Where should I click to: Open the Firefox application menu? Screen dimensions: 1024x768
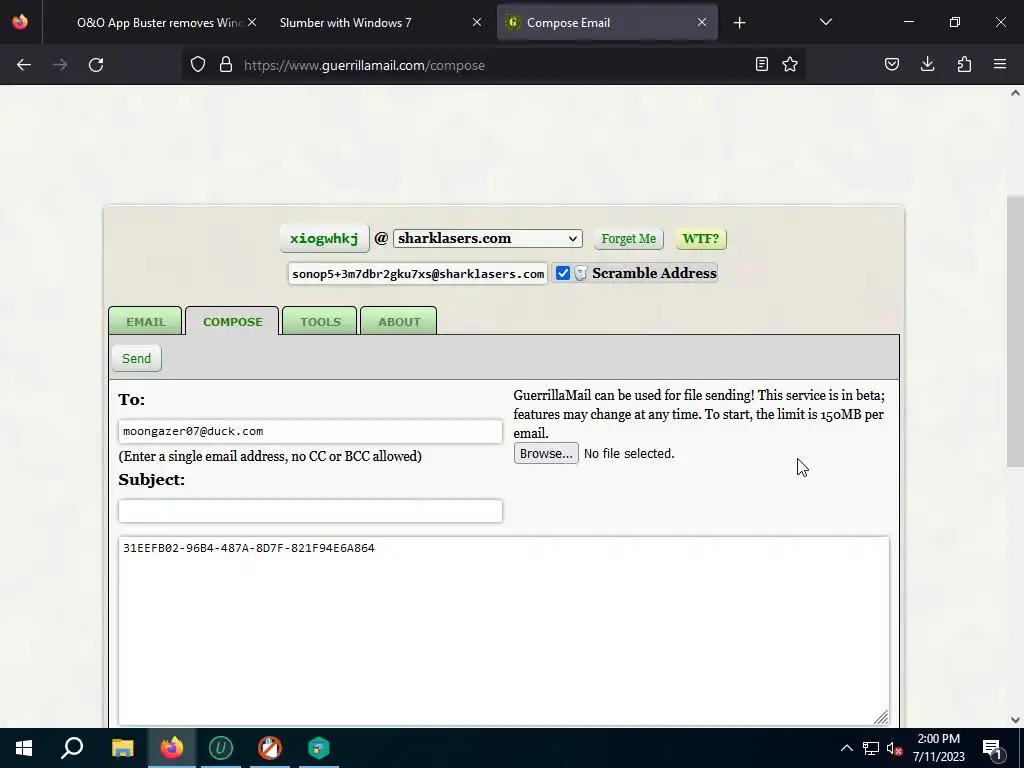(1000, 65)
